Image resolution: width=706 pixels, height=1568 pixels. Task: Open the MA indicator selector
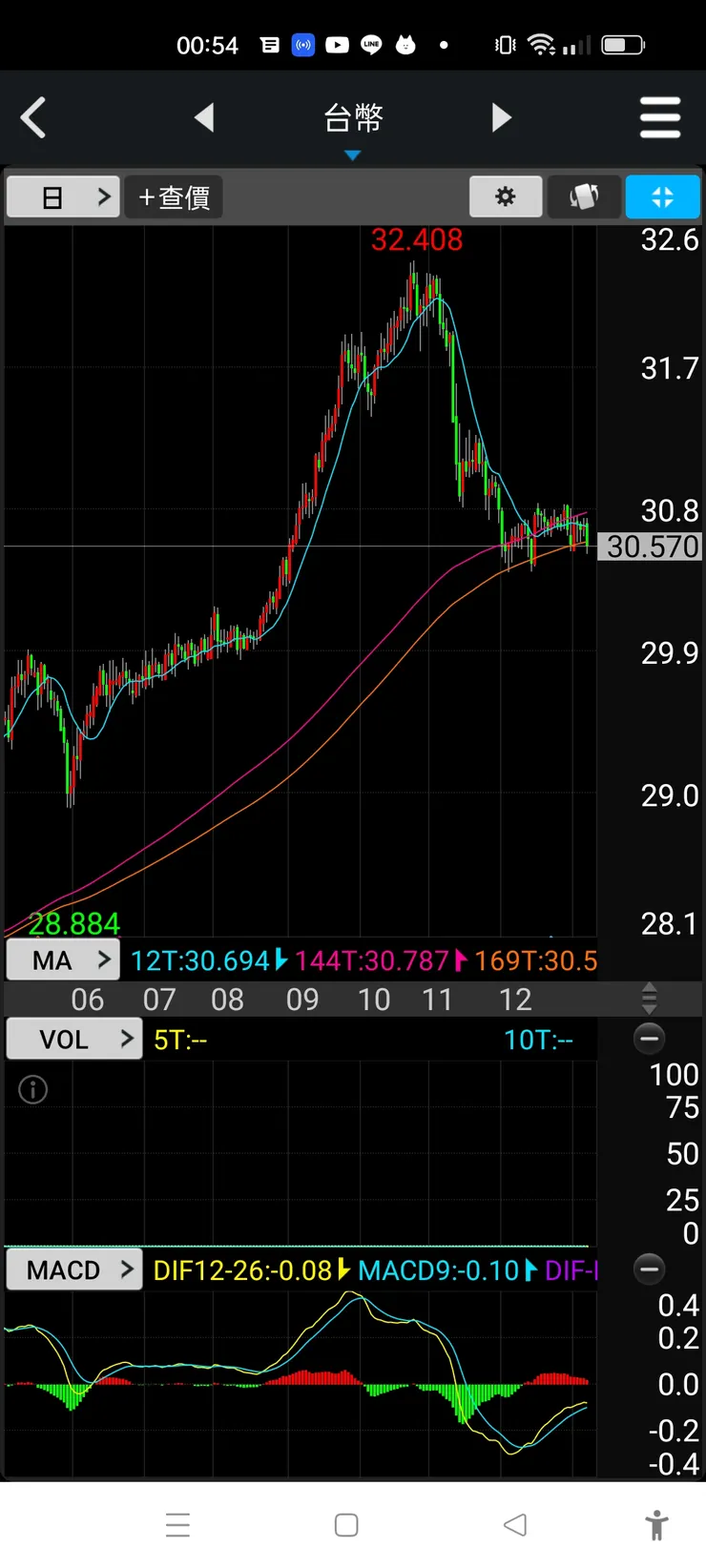pyautogui.click(x=63, y=960)
